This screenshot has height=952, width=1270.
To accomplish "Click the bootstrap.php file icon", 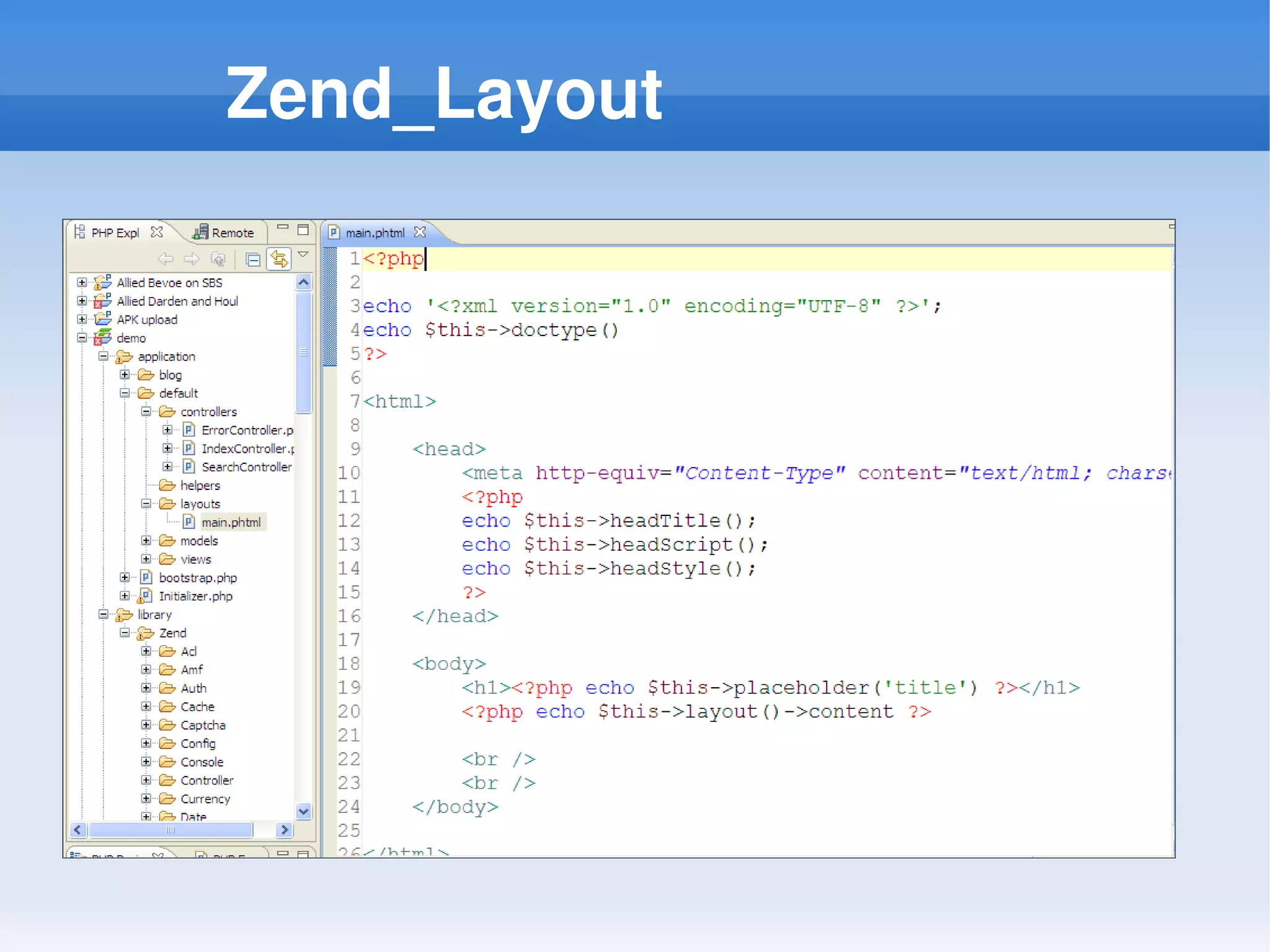I will [146, 577].
